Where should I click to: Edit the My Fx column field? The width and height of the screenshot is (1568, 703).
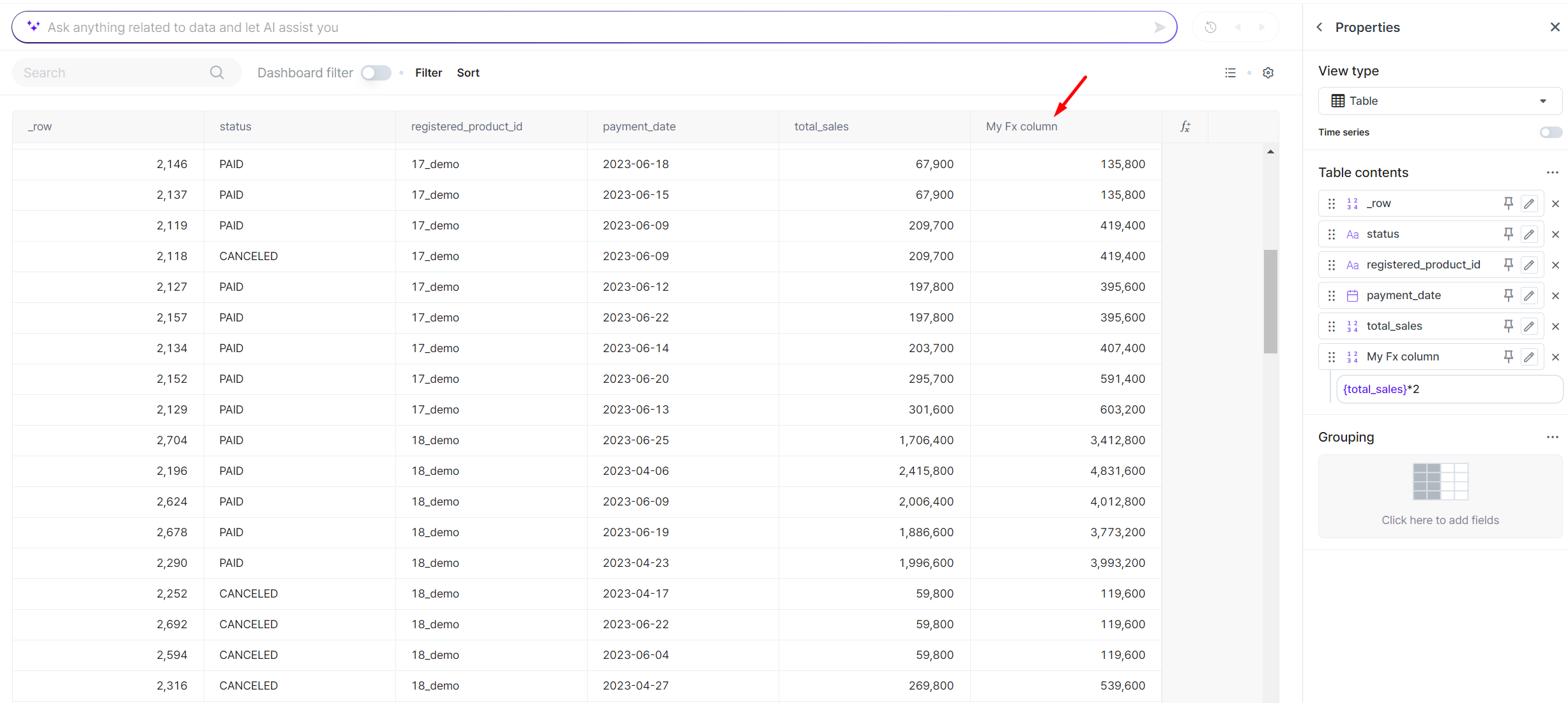[1529, 357]
